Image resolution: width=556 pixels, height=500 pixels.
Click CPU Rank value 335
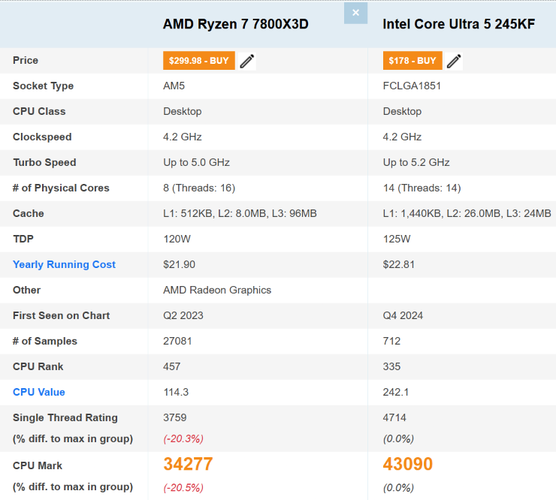pos(392,367)
